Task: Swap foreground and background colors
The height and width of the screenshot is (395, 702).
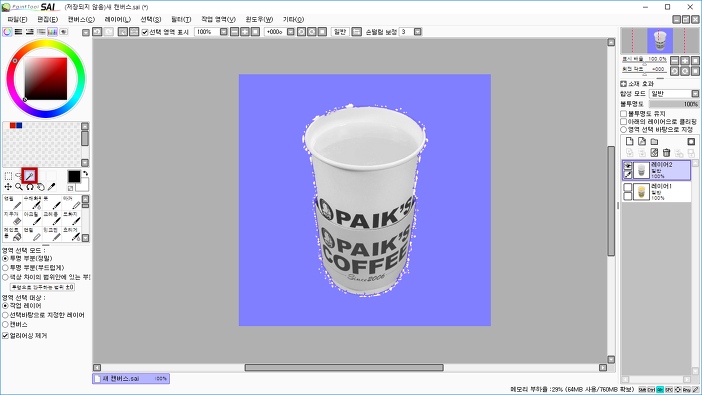Action: tap(85, 173)
